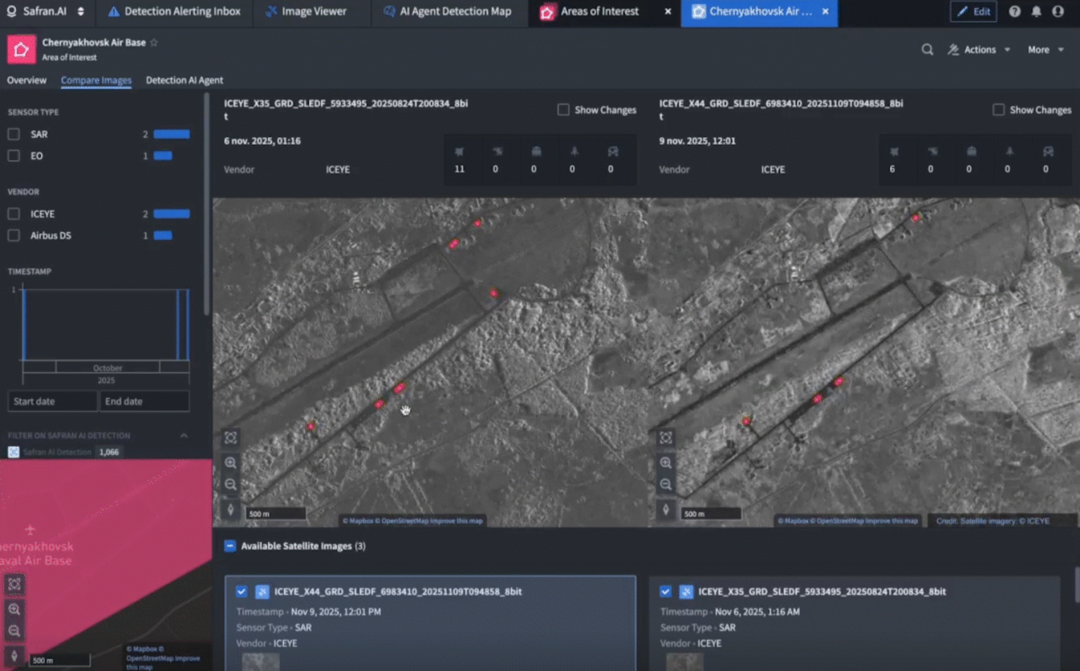Zoom out on the right SAR image
This screenshot has width=1080, height=671.
pos(666,484)
